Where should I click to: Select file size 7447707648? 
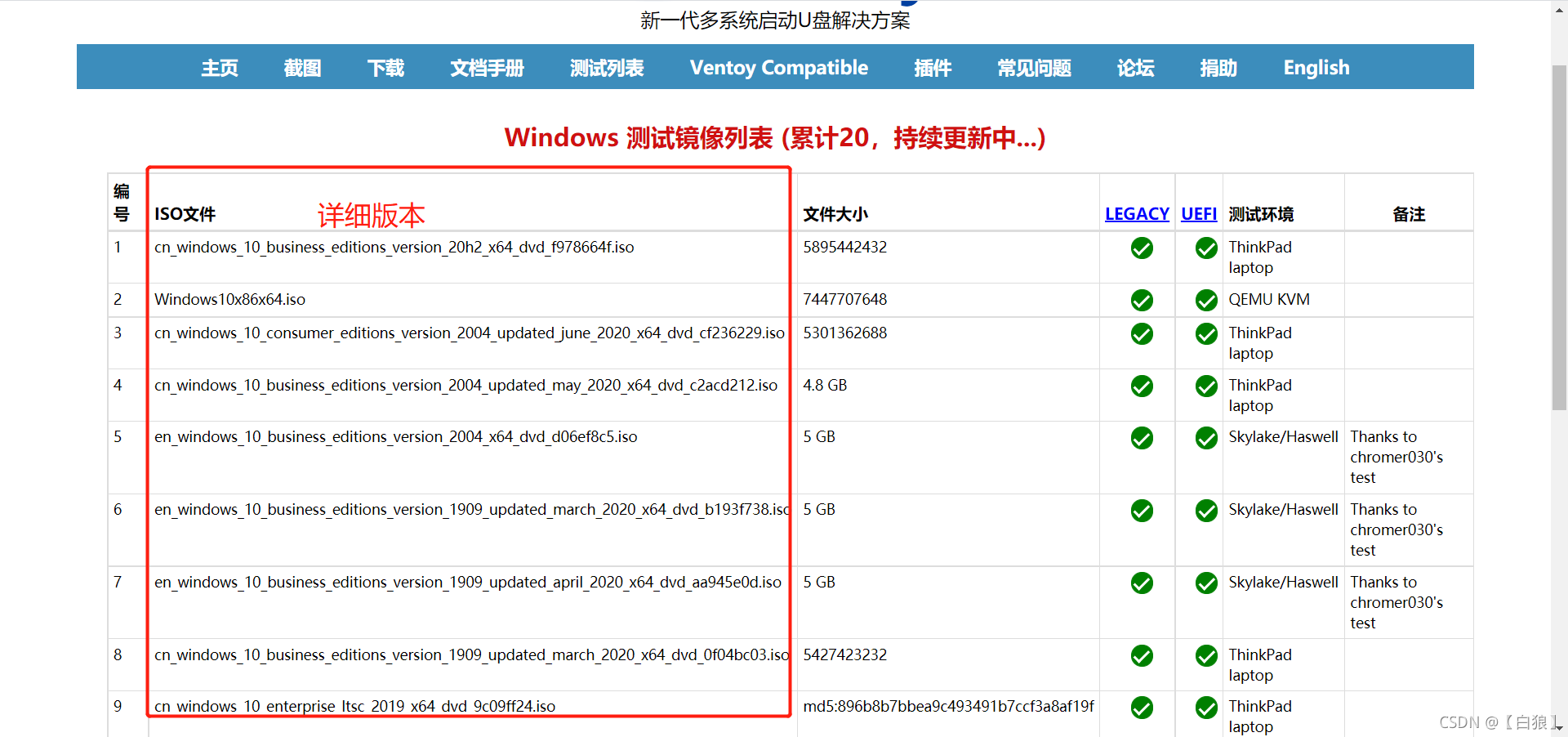point(844,299)
